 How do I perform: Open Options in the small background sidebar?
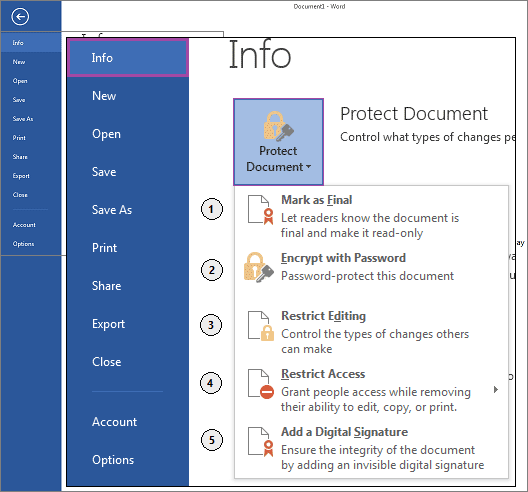pos(23,244)
